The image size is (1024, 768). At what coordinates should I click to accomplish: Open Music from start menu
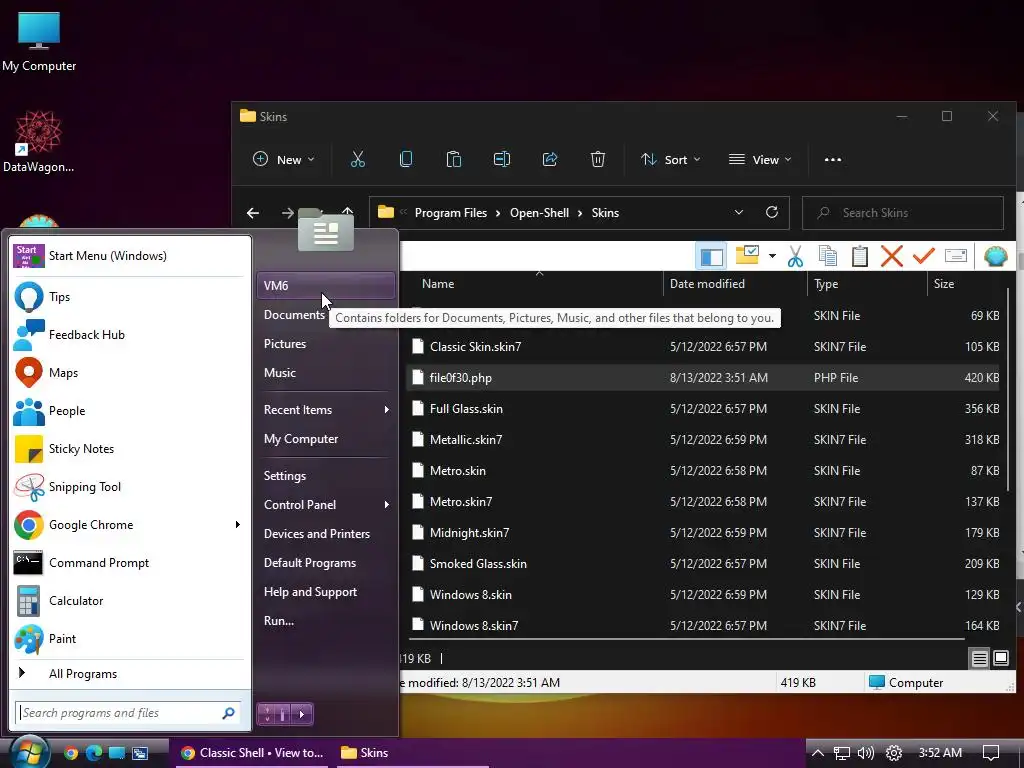326,373
